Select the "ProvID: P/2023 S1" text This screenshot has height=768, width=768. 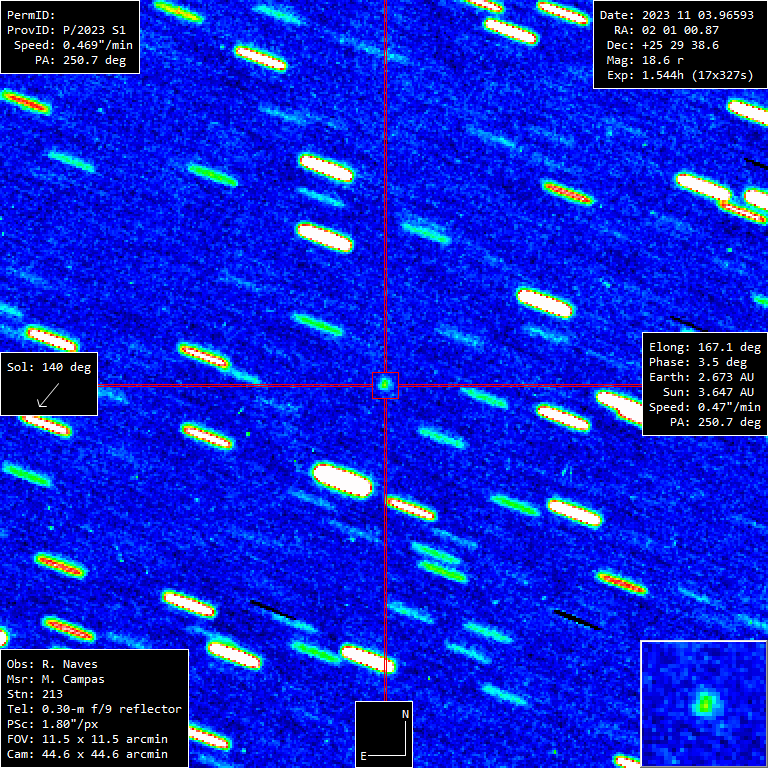(x=66, y=30)
